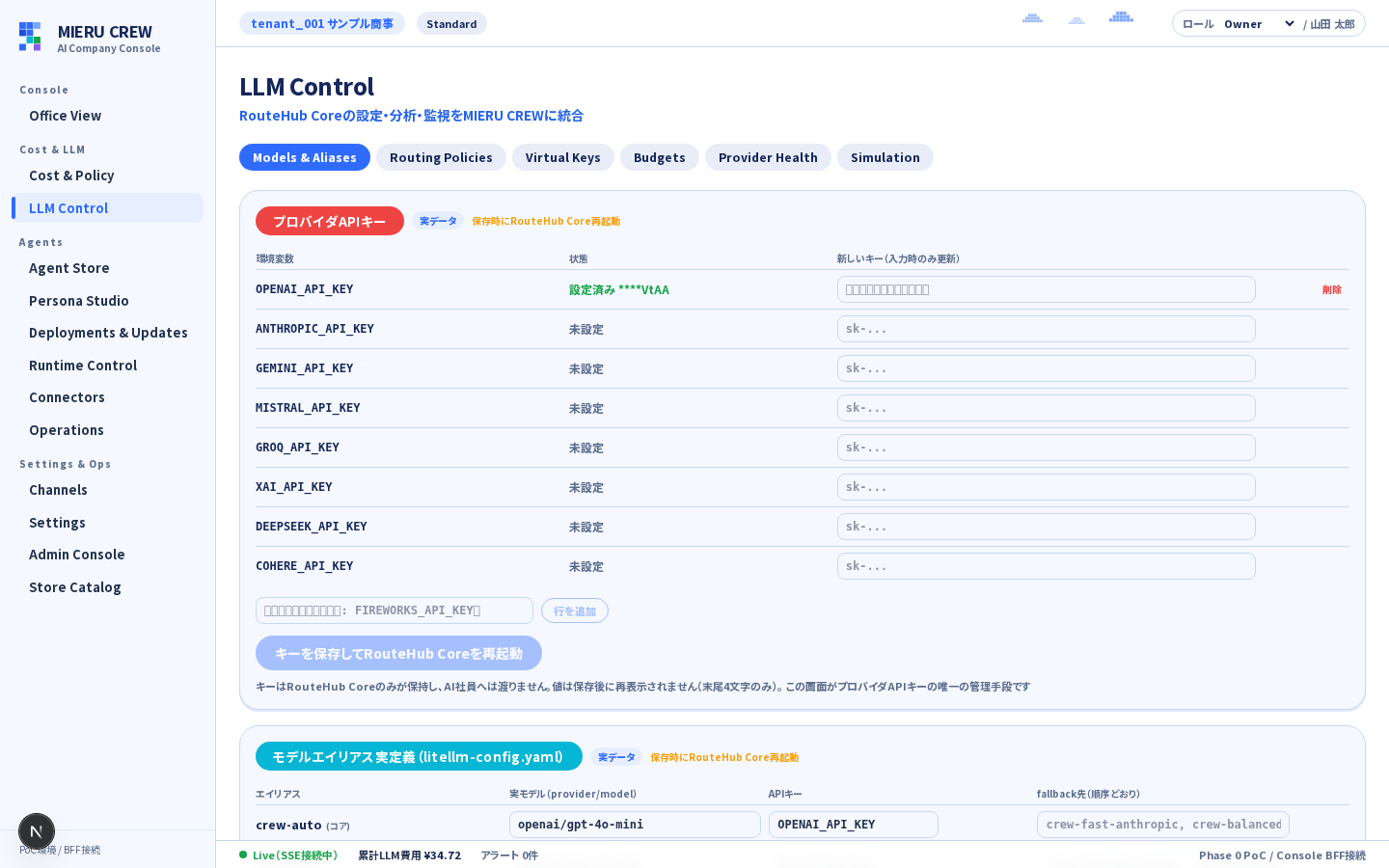This screenshot has height=868, width=1389.
Task: Click the Standard plan badge
Action: click(451, 24)
